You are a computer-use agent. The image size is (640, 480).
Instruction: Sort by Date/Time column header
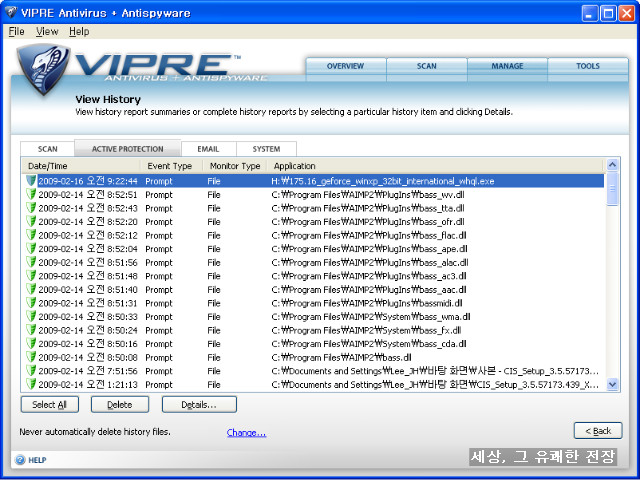point(81,166)
